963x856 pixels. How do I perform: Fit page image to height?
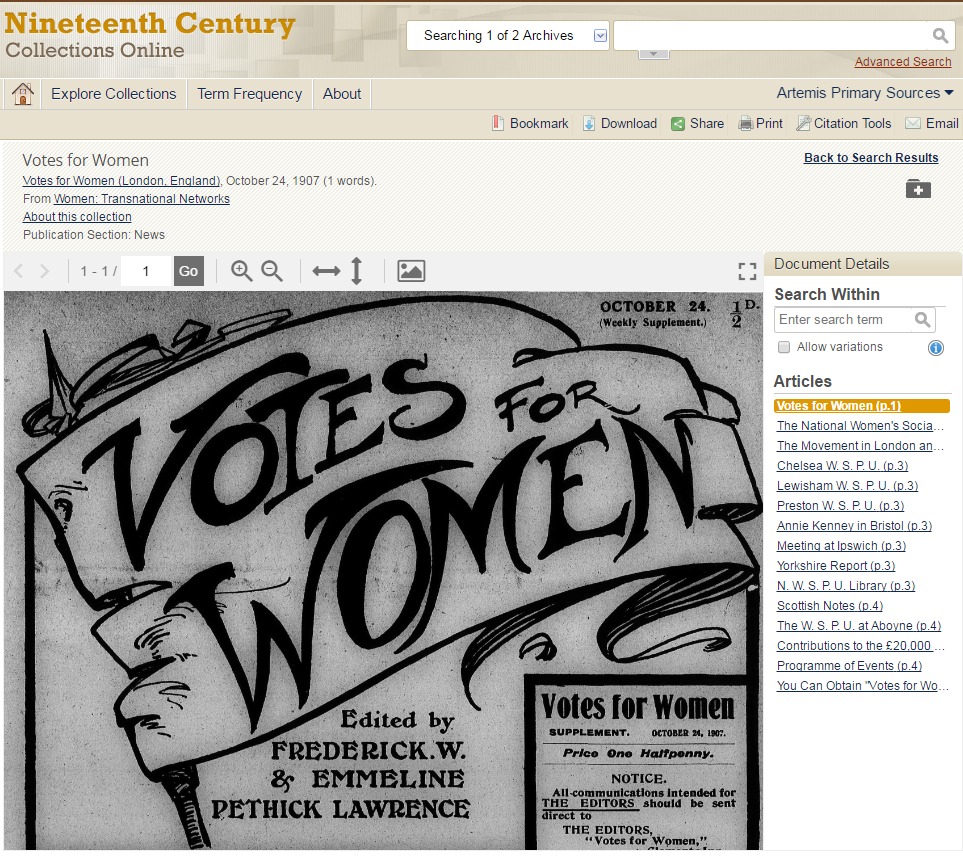coord(356,271)
